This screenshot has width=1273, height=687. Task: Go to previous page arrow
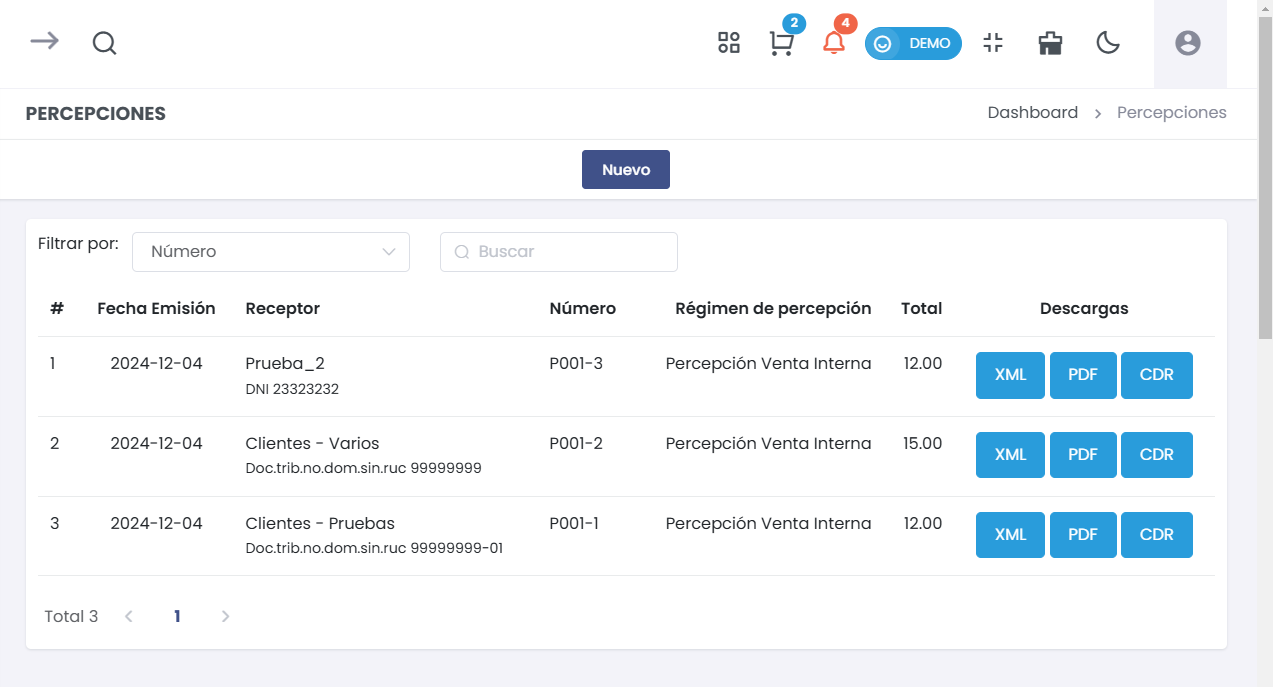pos(129,617)
